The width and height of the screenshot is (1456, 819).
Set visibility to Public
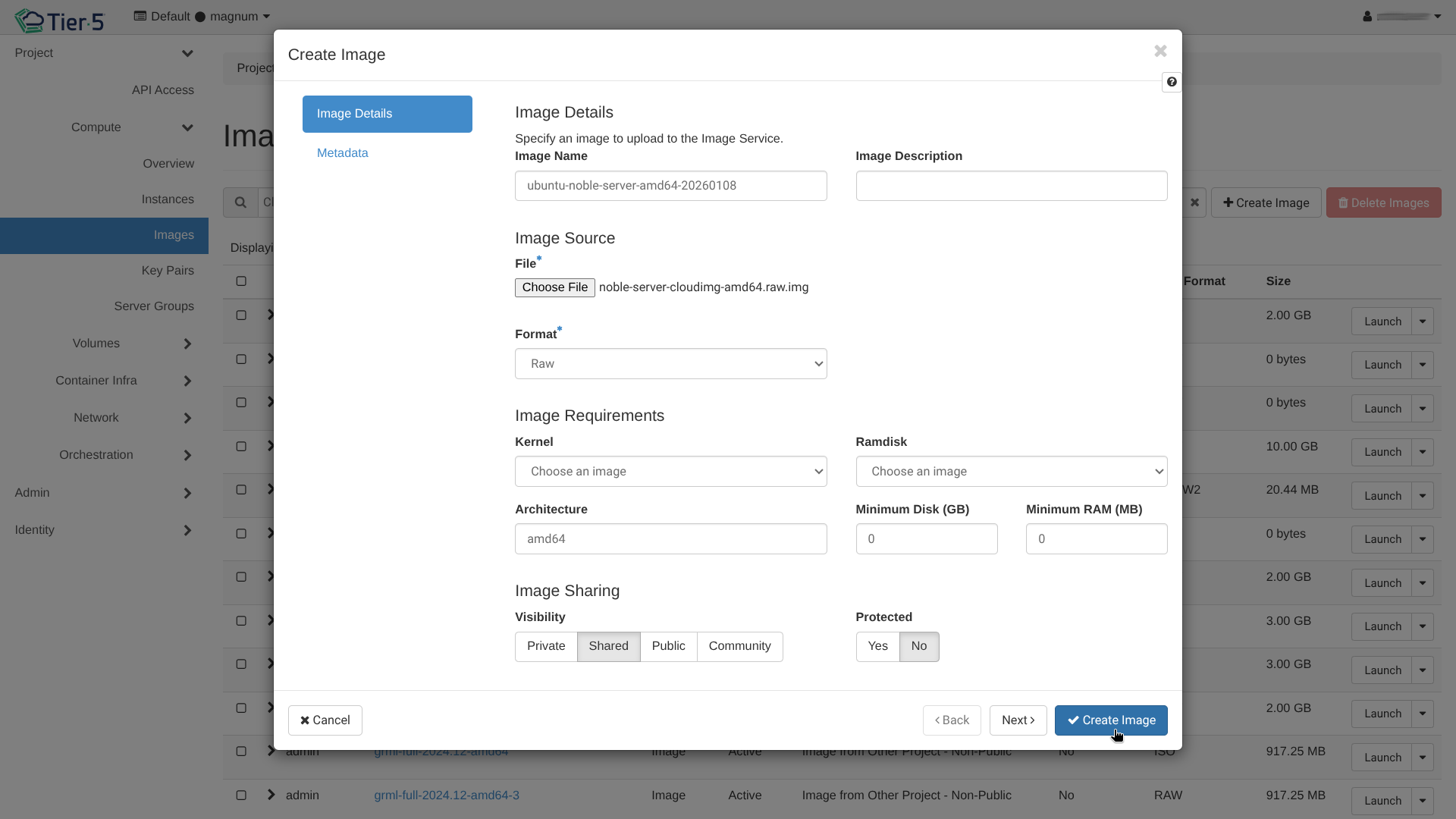point(668,646)
